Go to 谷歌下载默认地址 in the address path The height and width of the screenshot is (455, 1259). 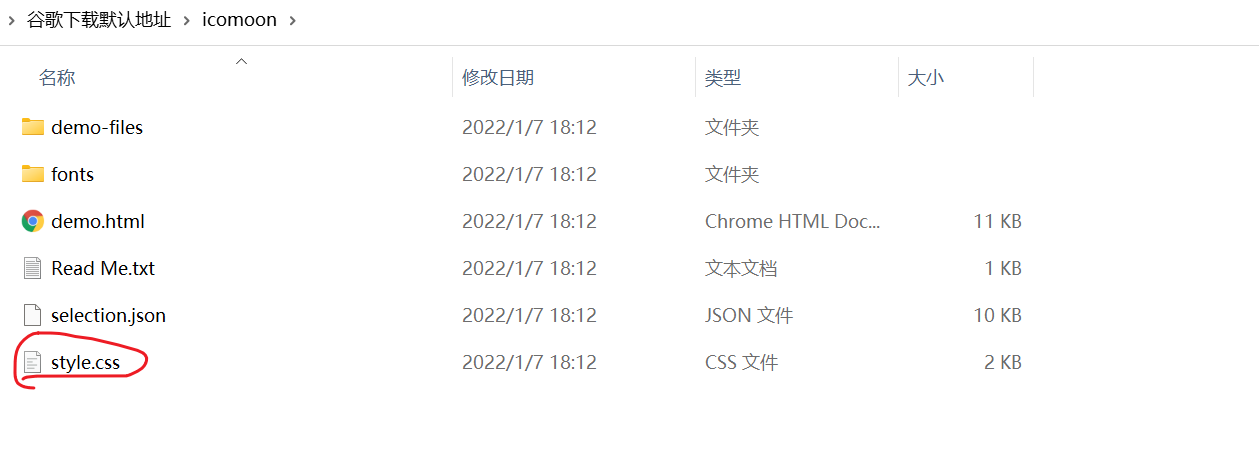click(99, 20)
